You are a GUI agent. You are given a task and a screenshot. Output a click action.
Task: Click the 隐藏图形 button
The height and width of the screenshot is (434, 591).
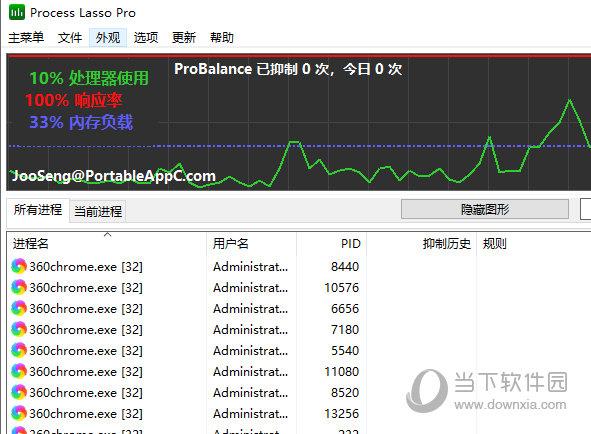[x=485, y=209]
